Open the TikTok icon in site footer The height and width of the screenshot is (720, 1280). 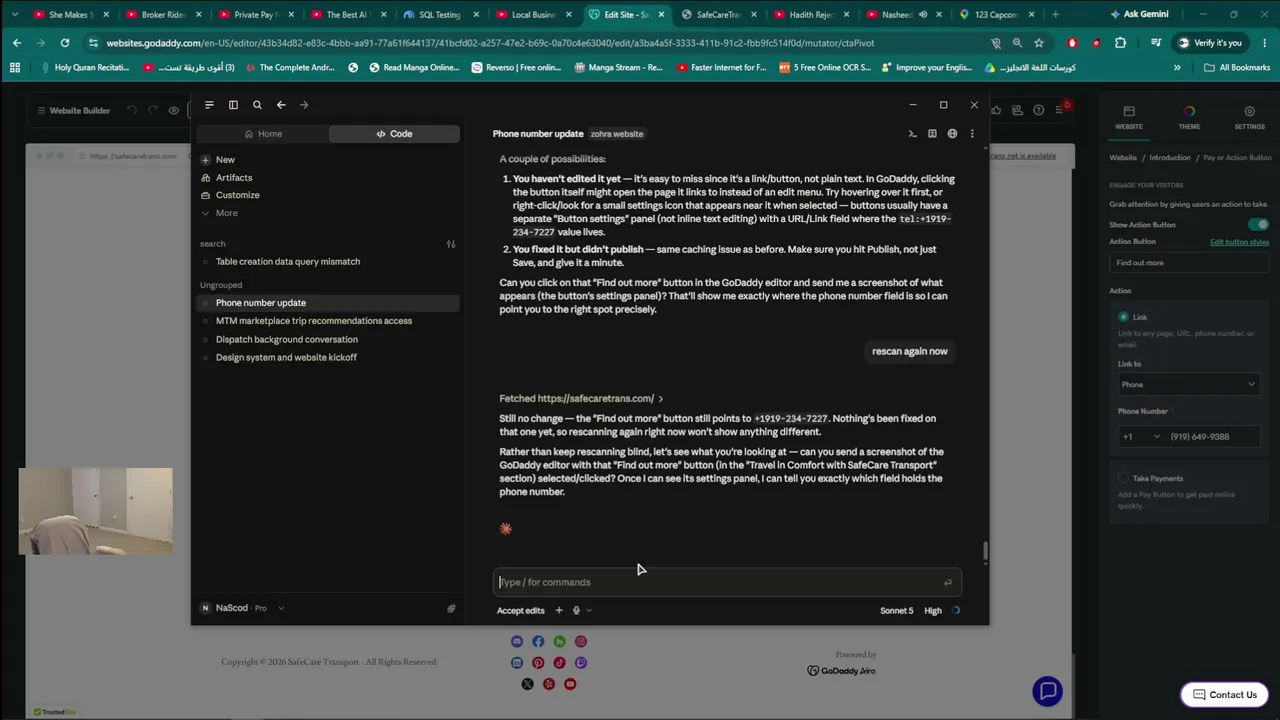click(x=559, y=663)
